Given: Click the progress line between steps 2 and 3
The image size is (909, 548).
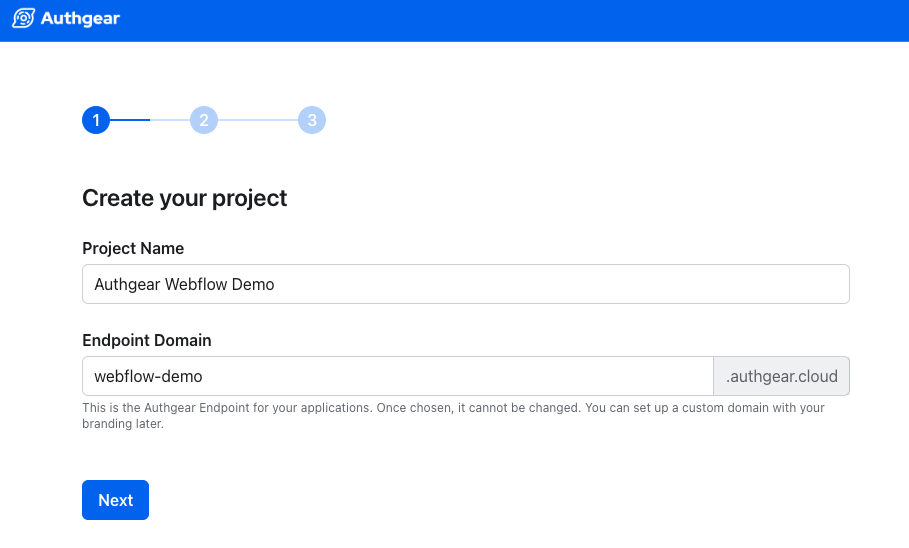Looking at the screenshot, I should [258, 120].
